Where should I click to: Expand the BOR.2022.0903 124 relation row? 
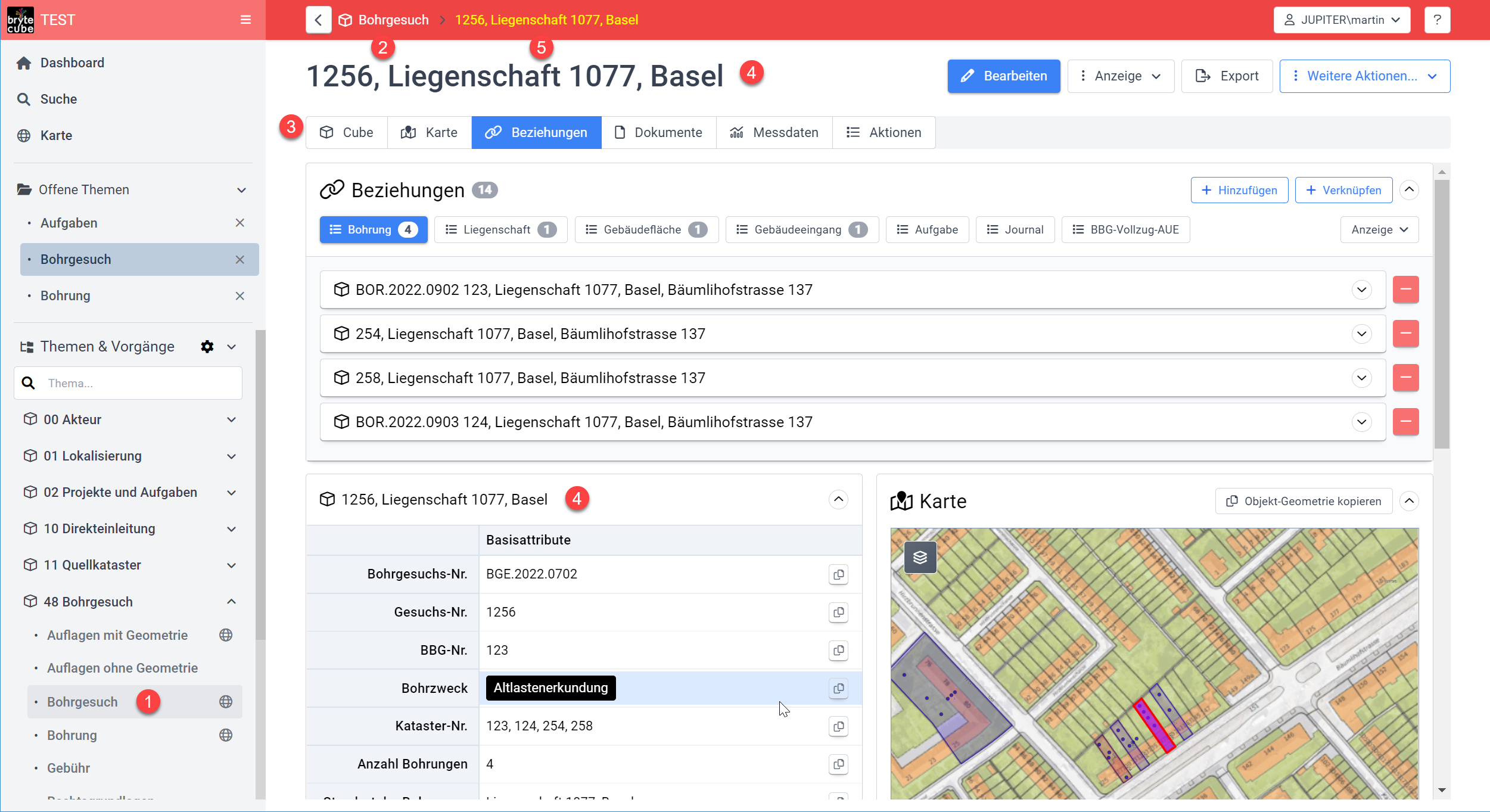coord(1361,422)
